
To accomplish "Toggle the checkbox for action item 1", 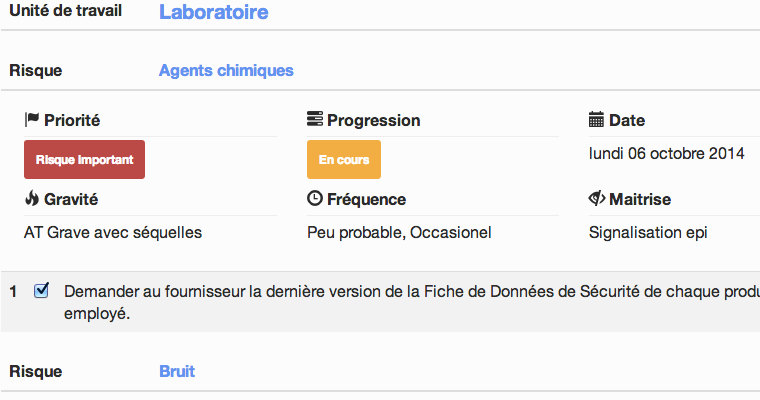I will 41,290.
